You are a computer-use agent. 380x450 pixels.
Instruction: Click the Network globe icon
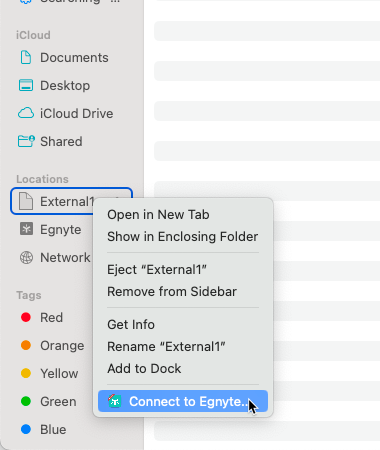click(x=26, y=258)
